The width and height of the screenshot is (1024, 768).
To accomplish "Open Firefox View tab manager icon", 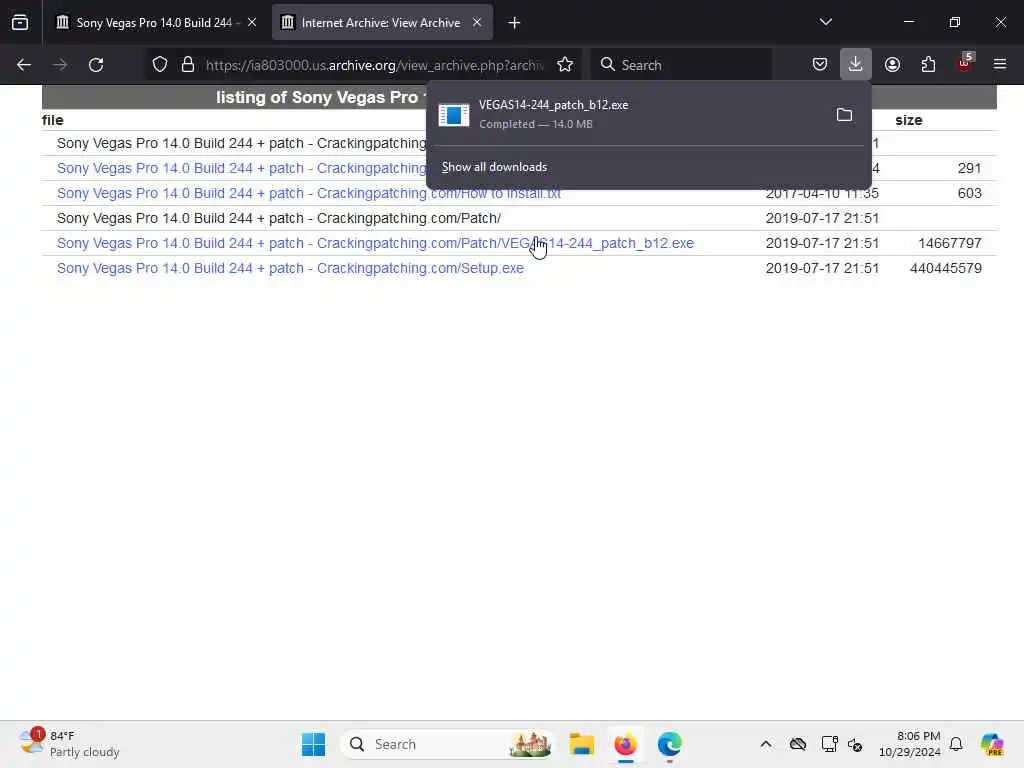I will tap(20, 23).
